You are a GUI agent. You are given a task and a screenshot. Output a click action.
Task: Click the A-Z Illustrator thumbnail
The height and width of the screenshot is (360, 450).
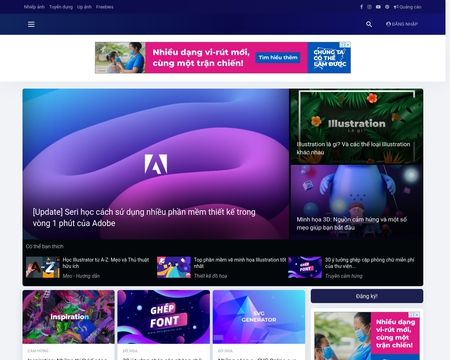pos(43,267)
